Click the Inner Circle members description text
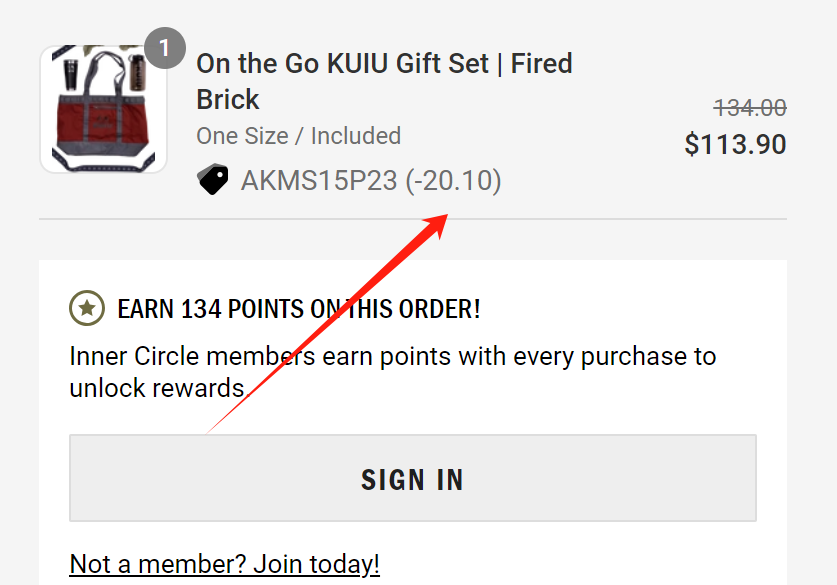The height and width of the screenshot is (585, 837). (x=392, y=371)
